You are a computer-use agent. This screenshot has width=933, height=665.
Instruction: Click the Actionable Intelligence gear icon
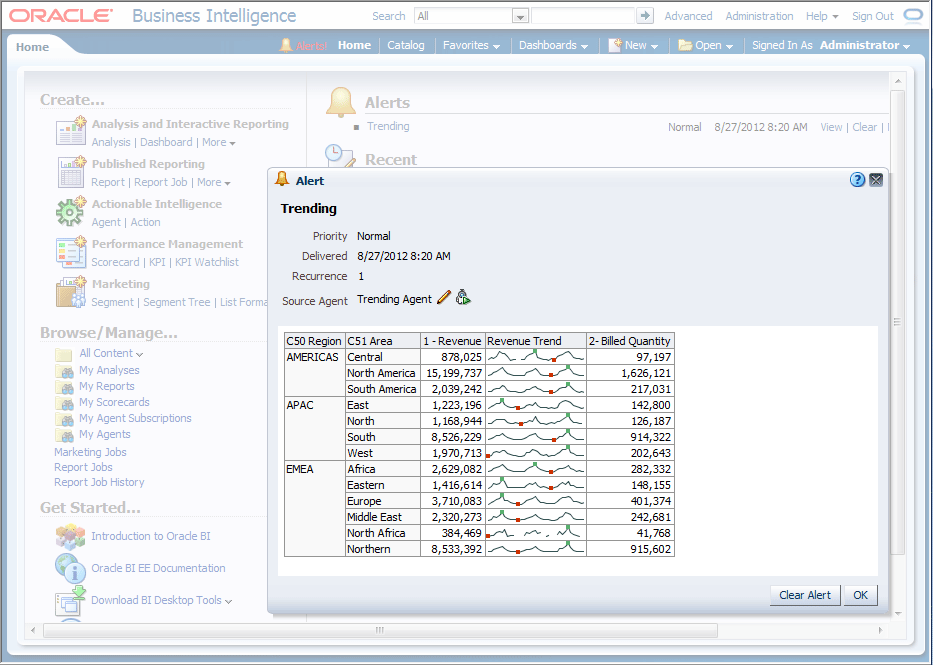pyautogui.click(x=70, y=212)
